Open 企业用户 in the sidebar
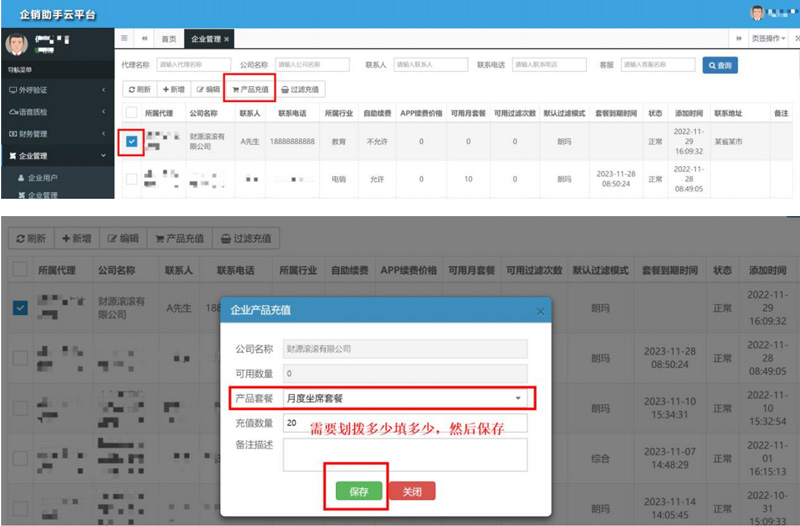 (x=50, y=177)
